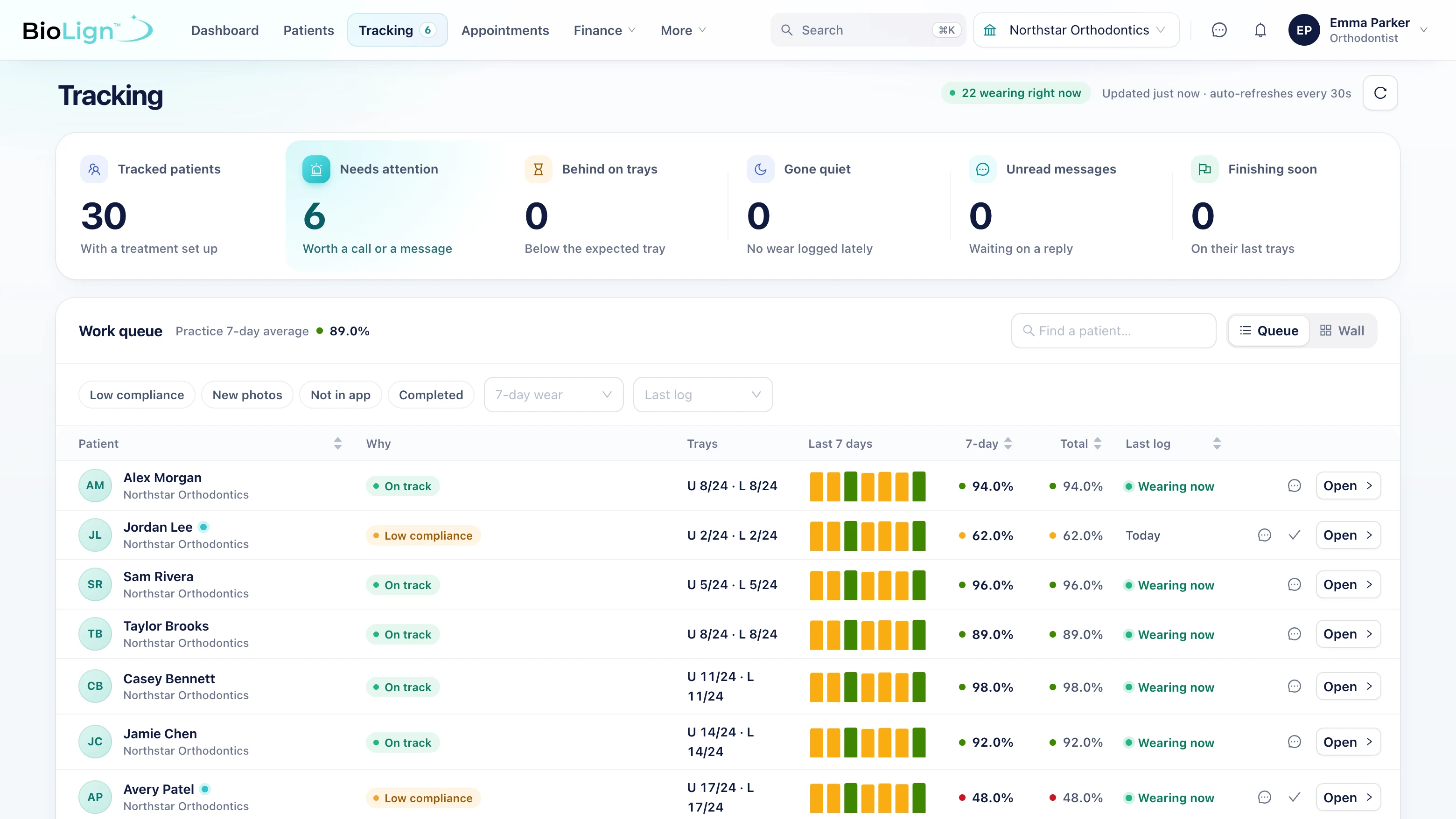Click Alex Morgan's last 7 days bars
The image size is (1456, 819).
(x=868, y=486)
